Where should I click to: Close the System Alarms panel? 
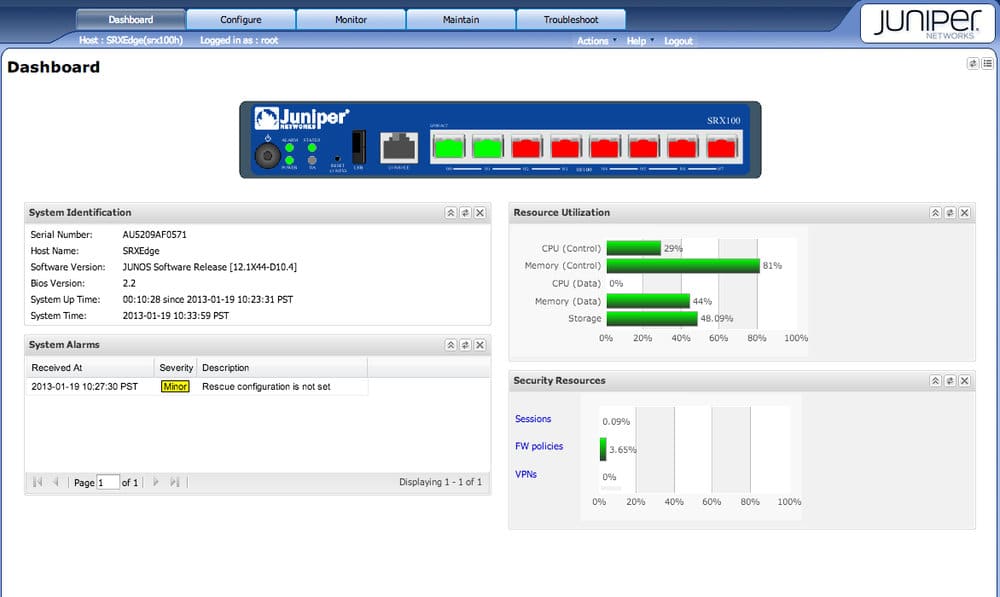pyautogui.click(x=480, y=345)
